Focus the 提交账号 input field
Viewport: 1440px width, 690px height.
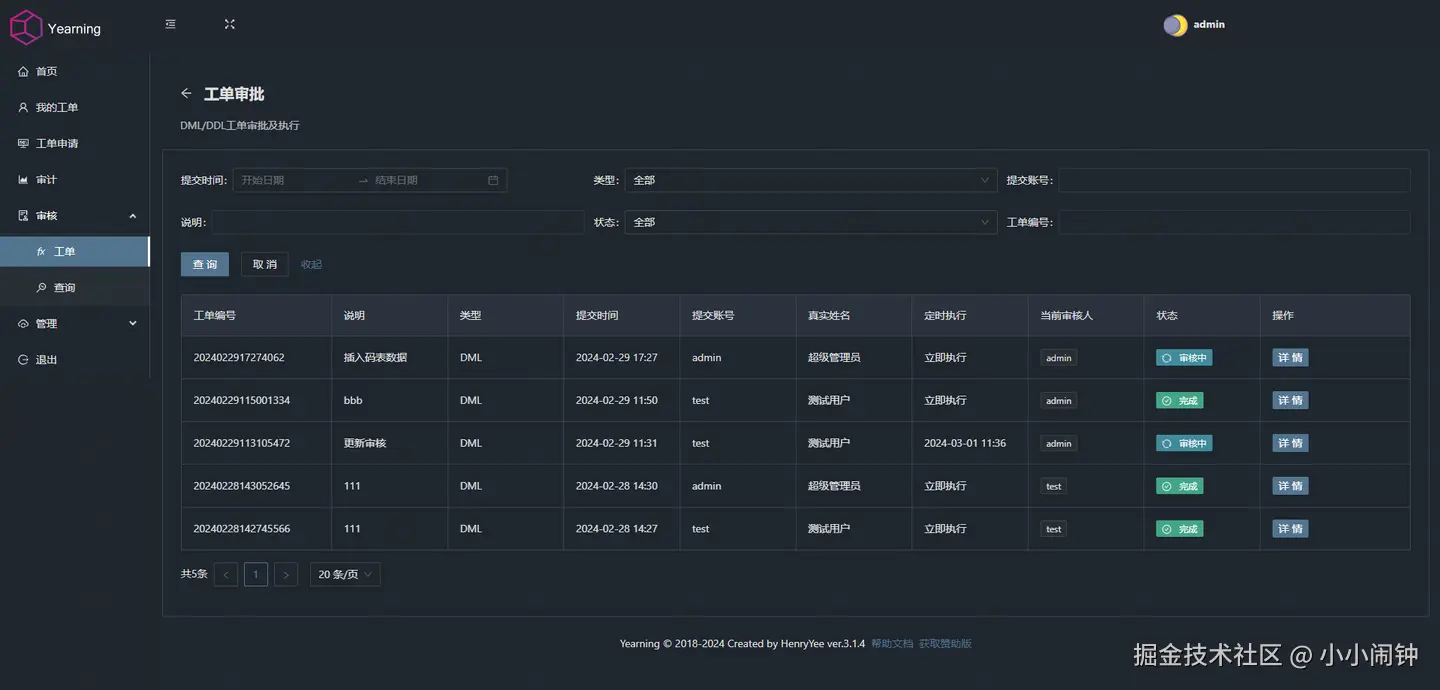pyautogui.click(x=1234, y=180)
